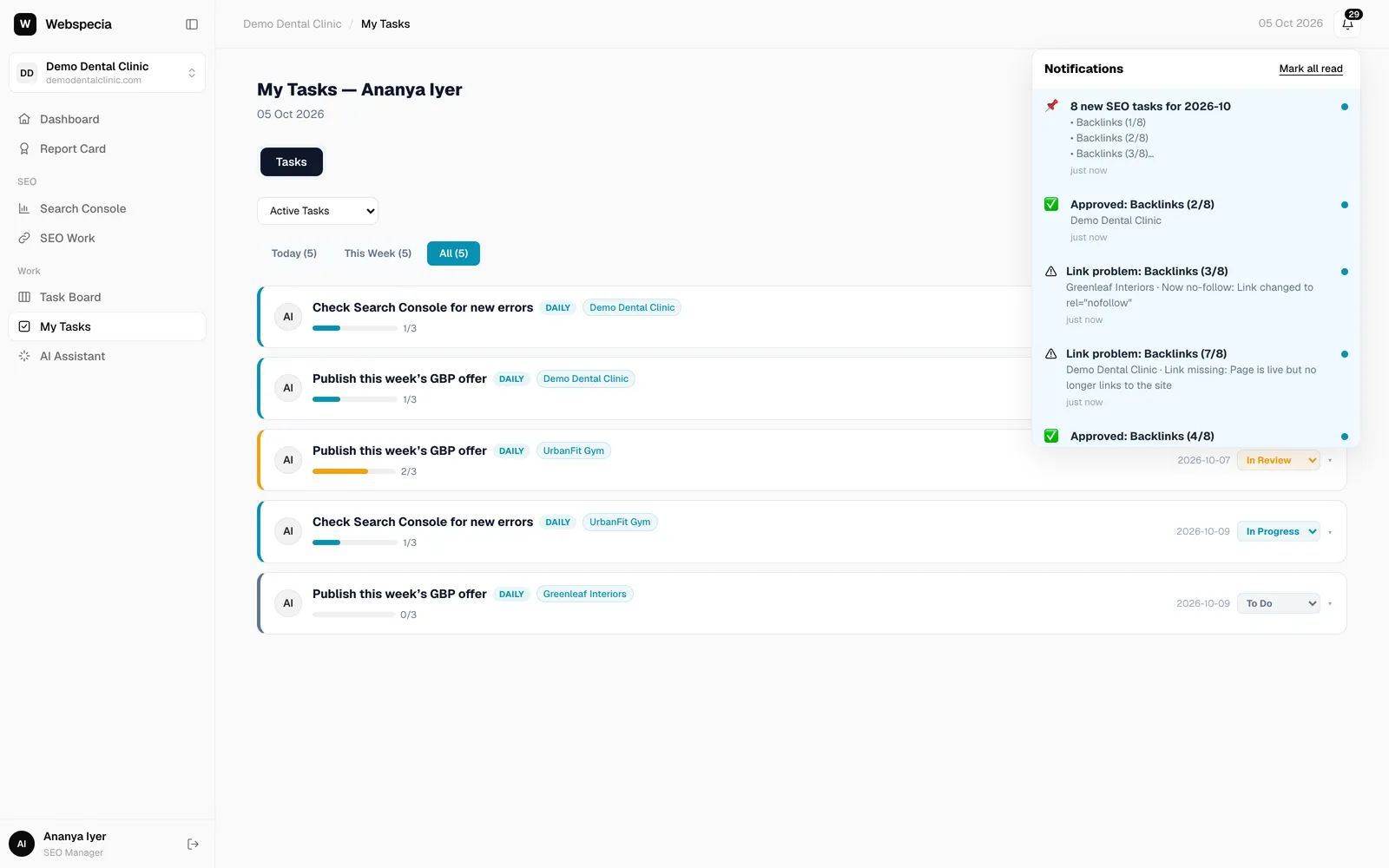Click notification badge showing 29

point(1354,15)
